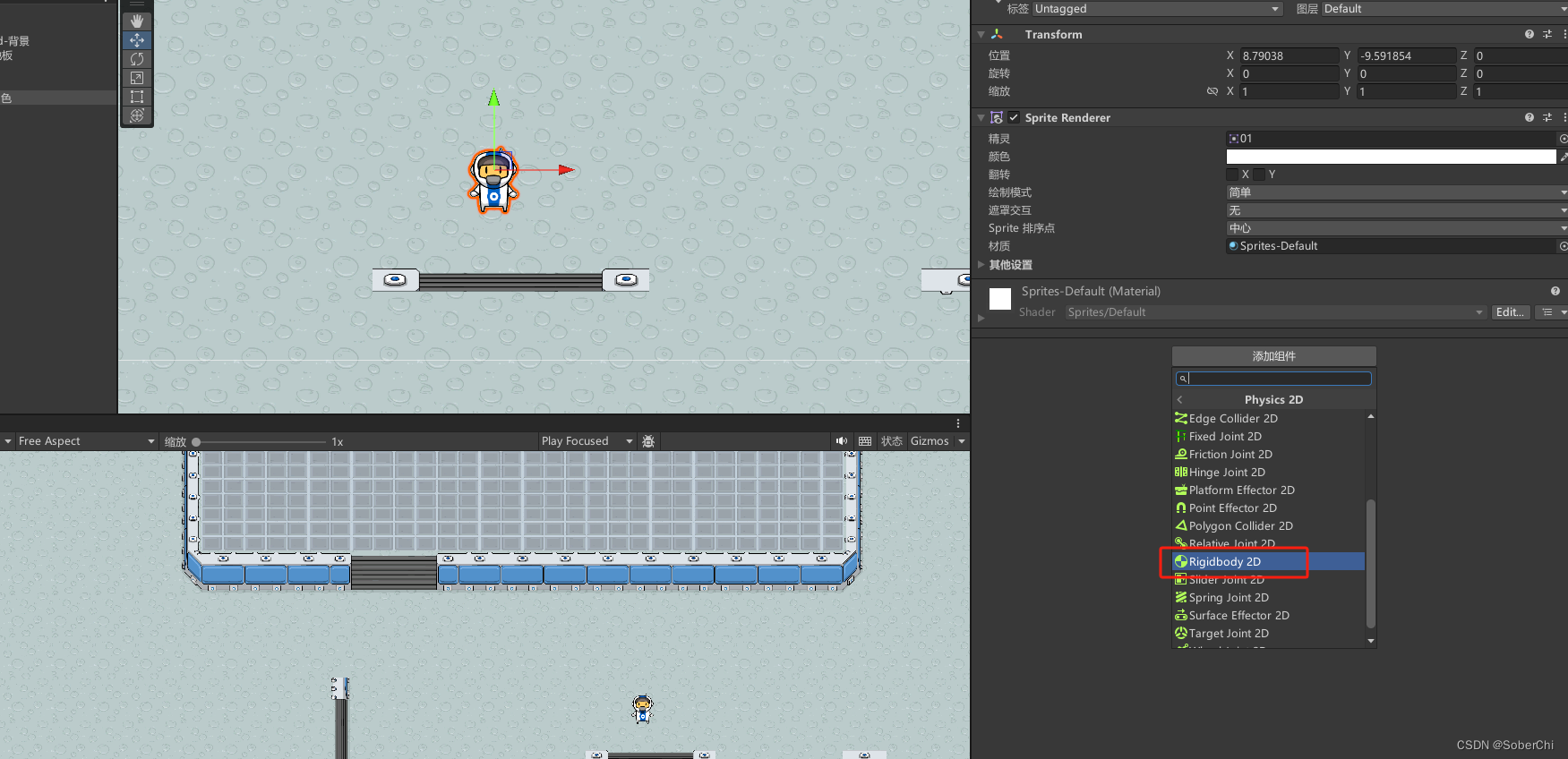Toggle Gizmos in Game view
Viewport: 1568px width, 759px height.
point(930,441)
